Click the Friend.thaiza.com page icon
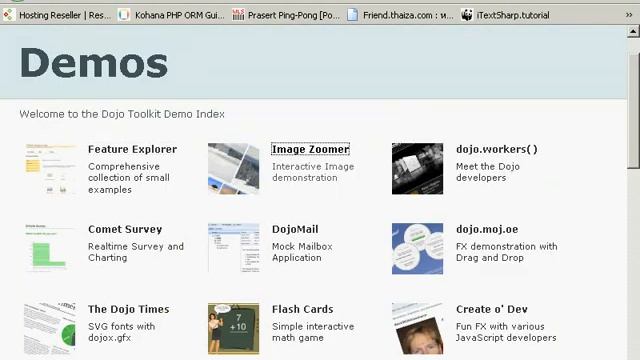Image resolution: width=640 pixels, height=360 pixels. pos(352,16)
